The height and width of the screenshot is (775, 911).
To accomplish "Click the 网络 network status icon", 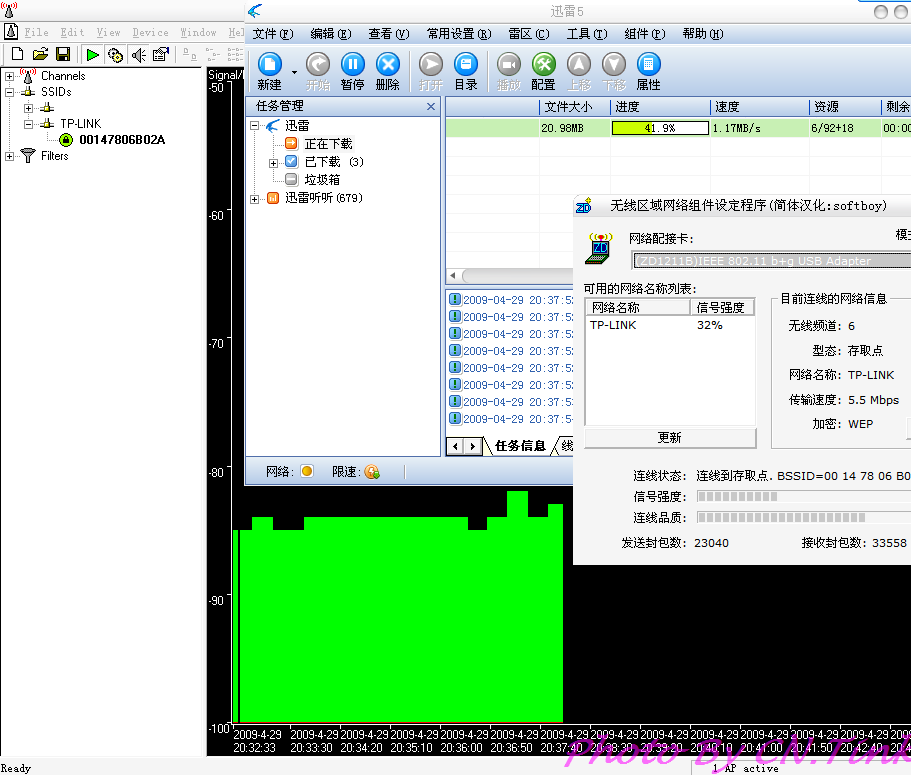I will coord(307,471).
